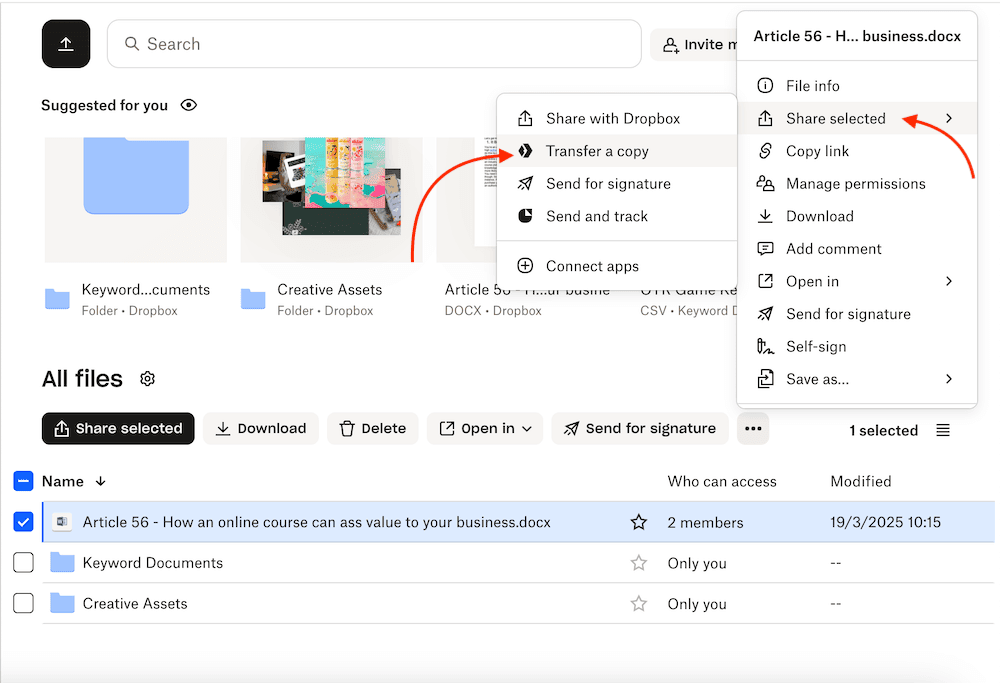1000x683 pixels.
Task: Click the Share with Dropbox icon
Action: [525, 119]
